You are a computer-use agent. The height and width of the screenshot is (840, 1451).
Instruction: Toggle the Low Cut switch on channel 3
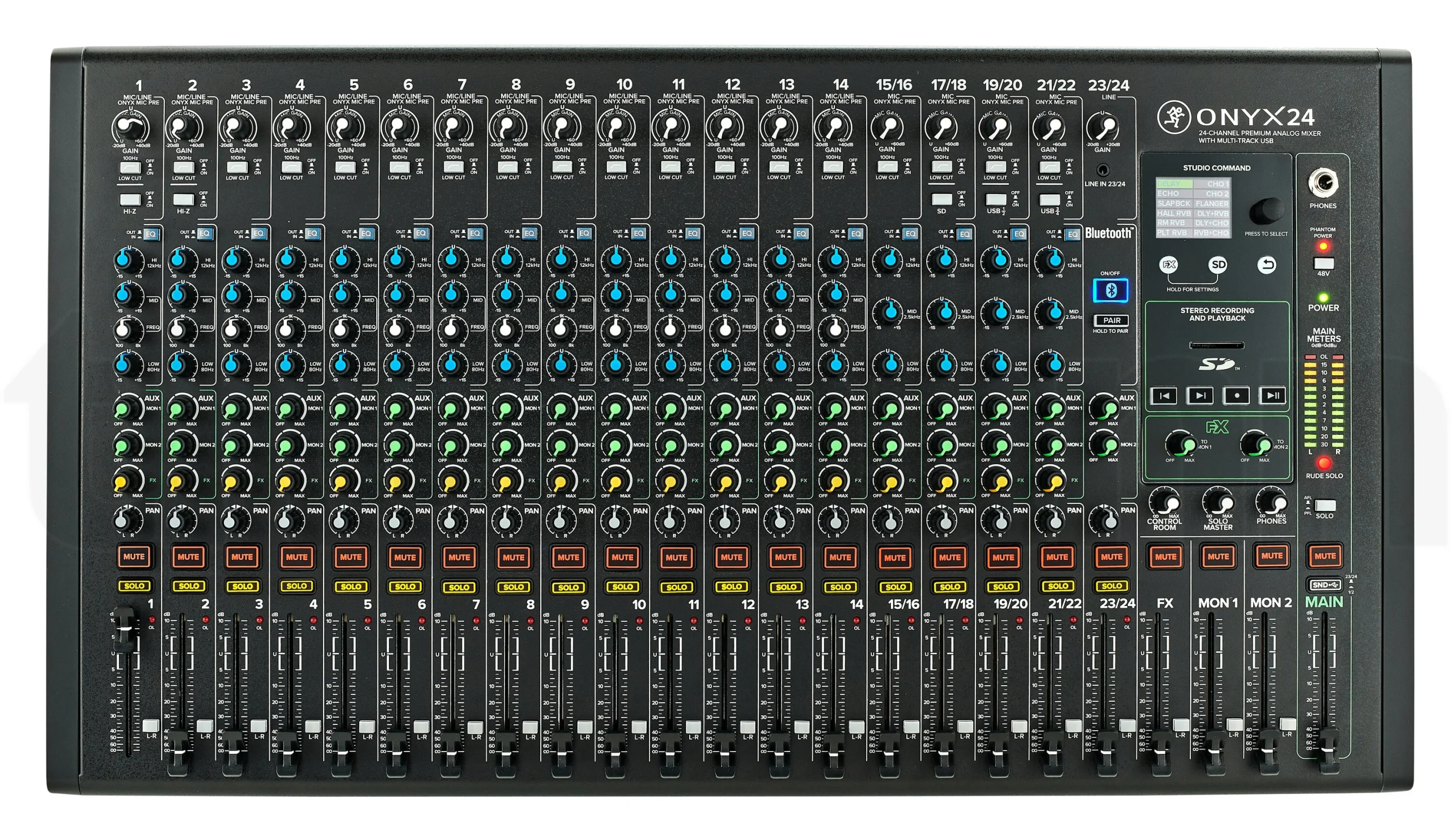(237, 168)
